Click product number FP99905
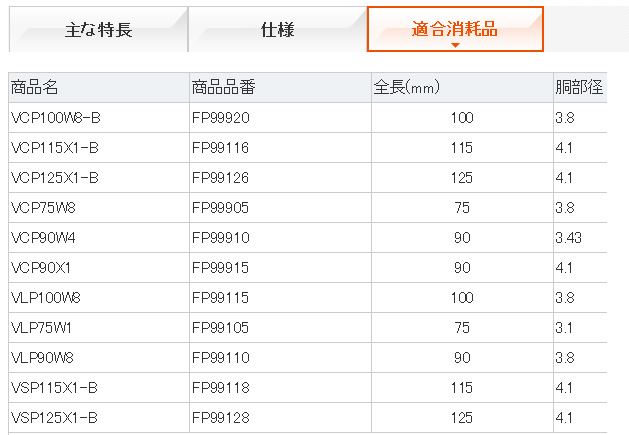This screenshot has width=629, height=435. 220,208
